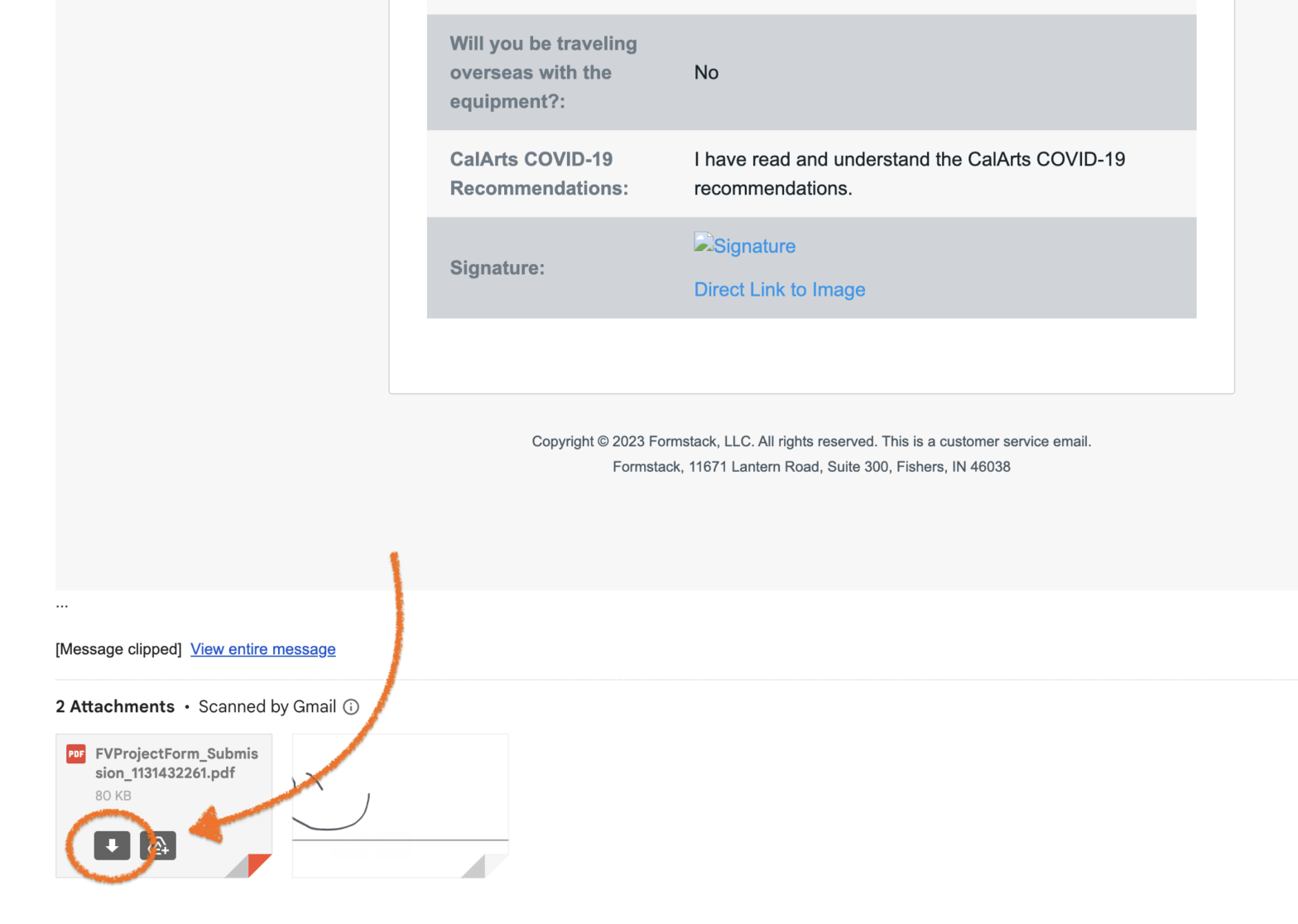Image resolution: width=1298 pixels, height=924 pixels.
Task: Click the red folded corner of PDF attachment
Action: click(260, 866)
